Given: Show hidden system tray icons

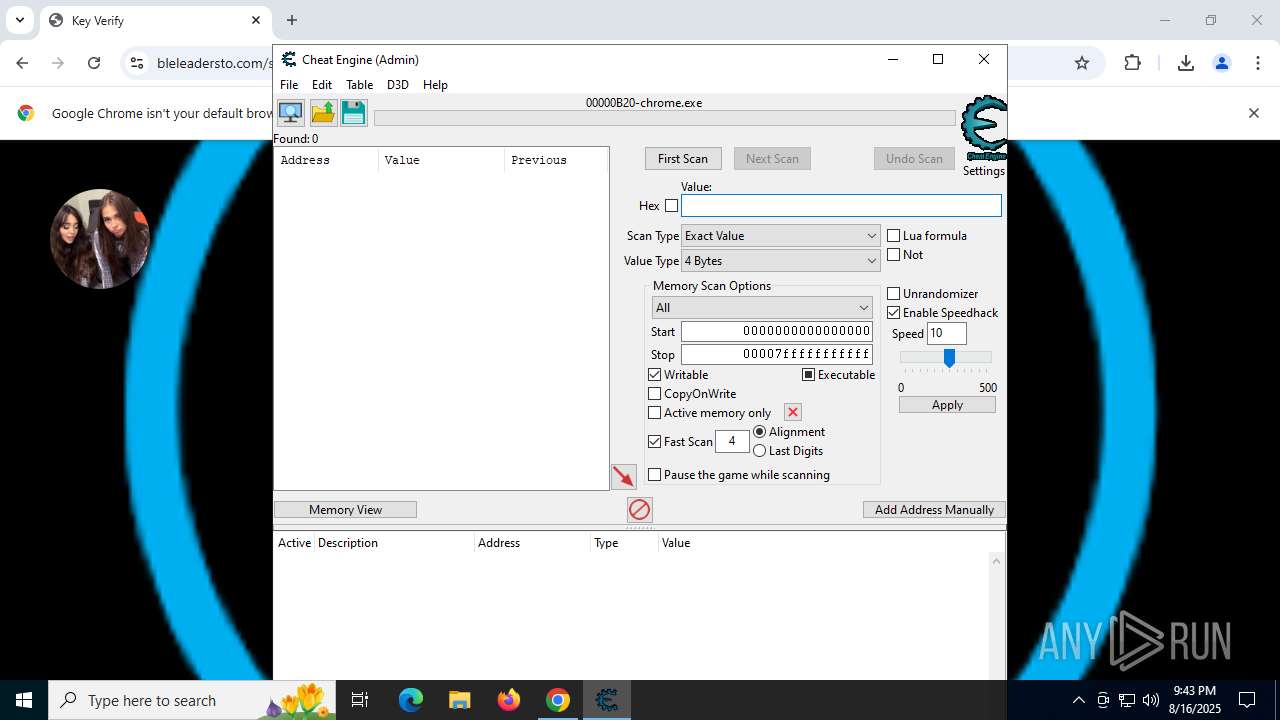Looking at the screenshot, I should click(1078, 700).
